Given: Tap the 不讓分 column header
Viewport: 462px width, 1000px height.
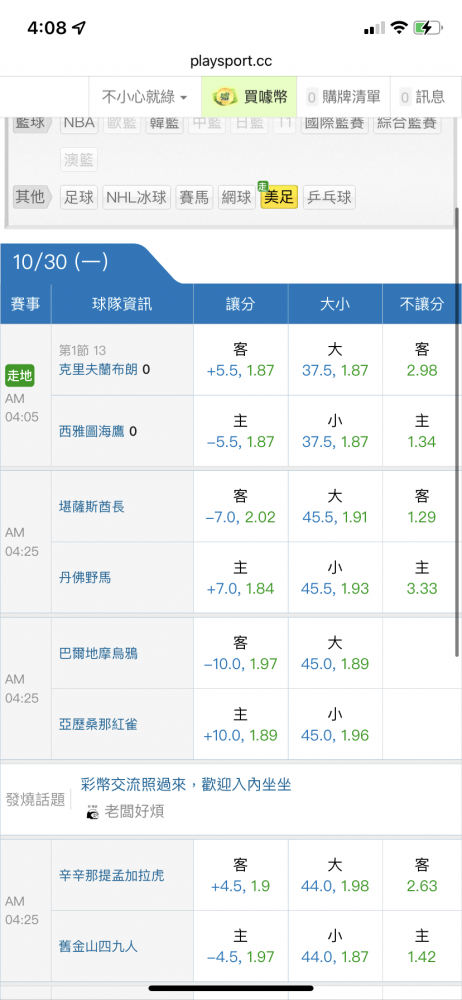Looking at the screenshot, I should point(422,304).
